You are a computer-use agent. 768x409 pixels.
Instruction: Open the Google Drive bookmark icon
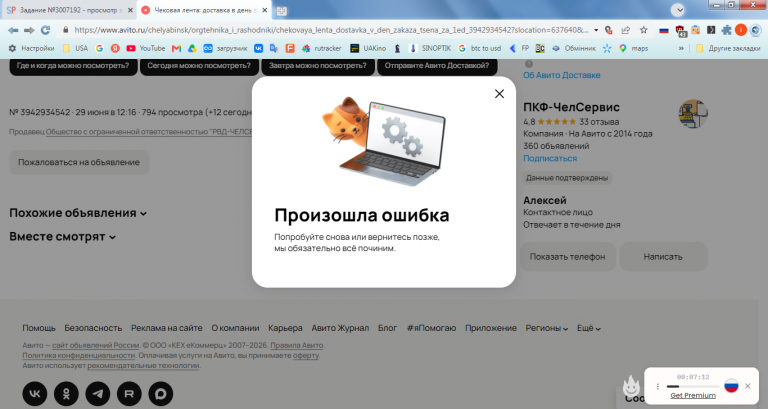click(x=192, y=48)
